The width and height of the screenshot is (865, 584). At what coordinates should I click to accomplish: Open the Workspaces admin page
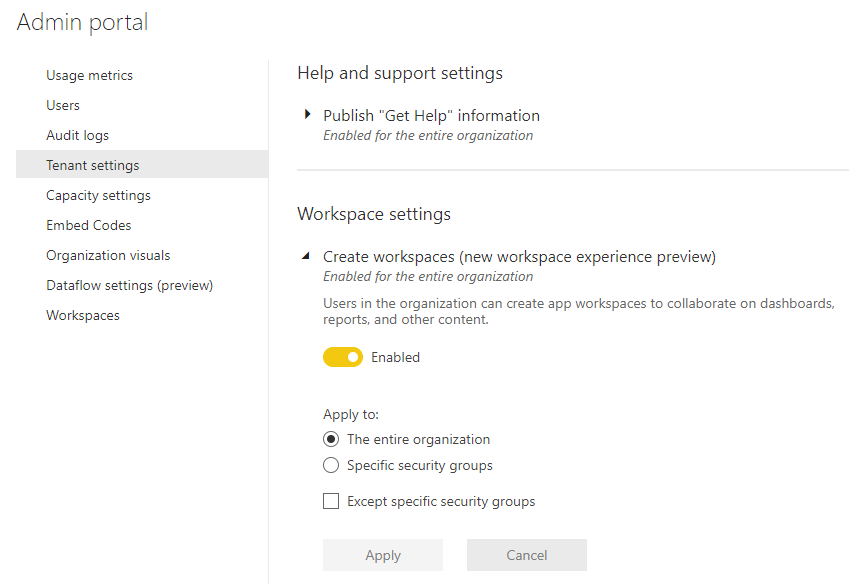[x=82, y=314]
